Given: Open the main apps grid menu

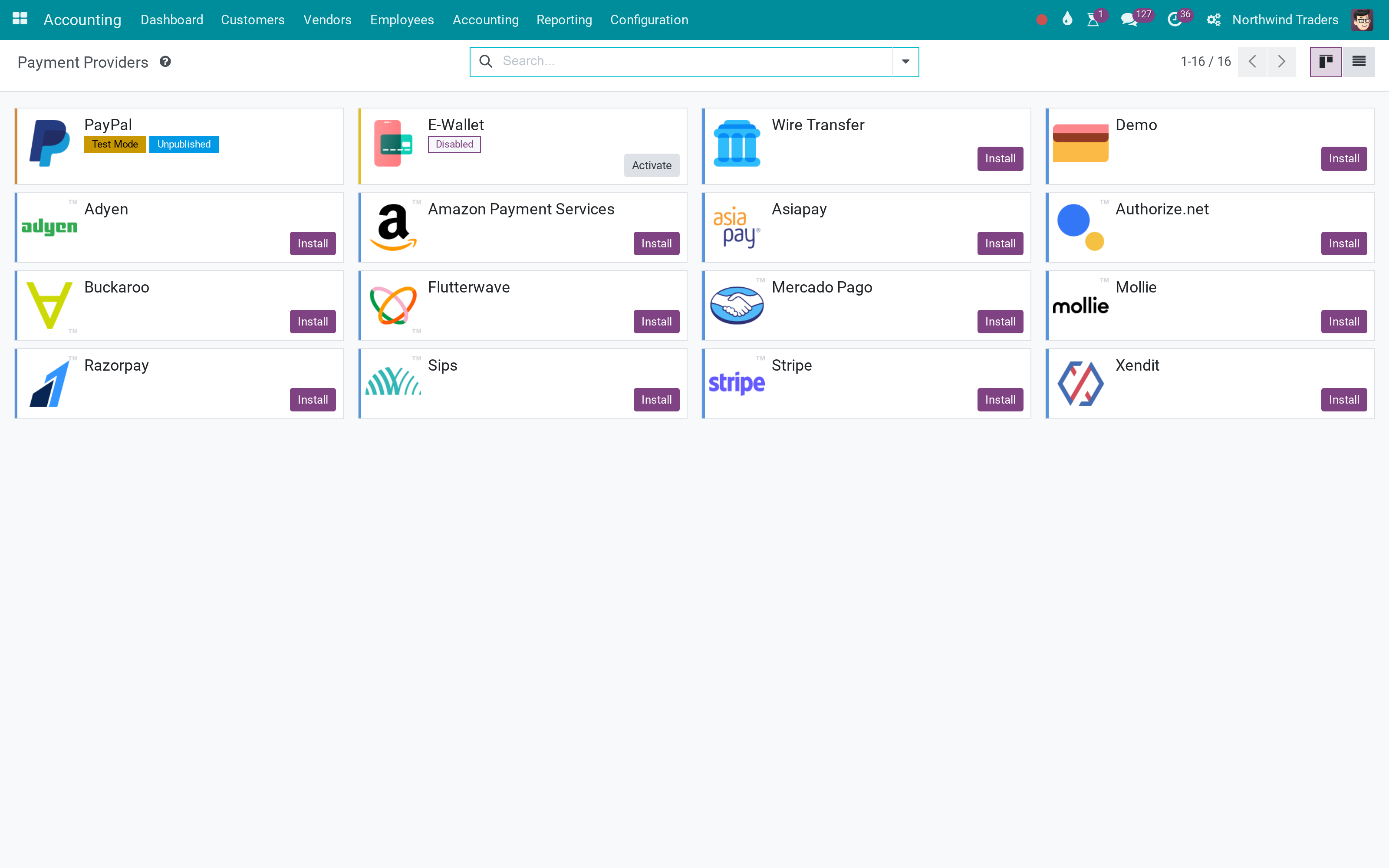Looking at the screenshot, I should click(20, 20).
